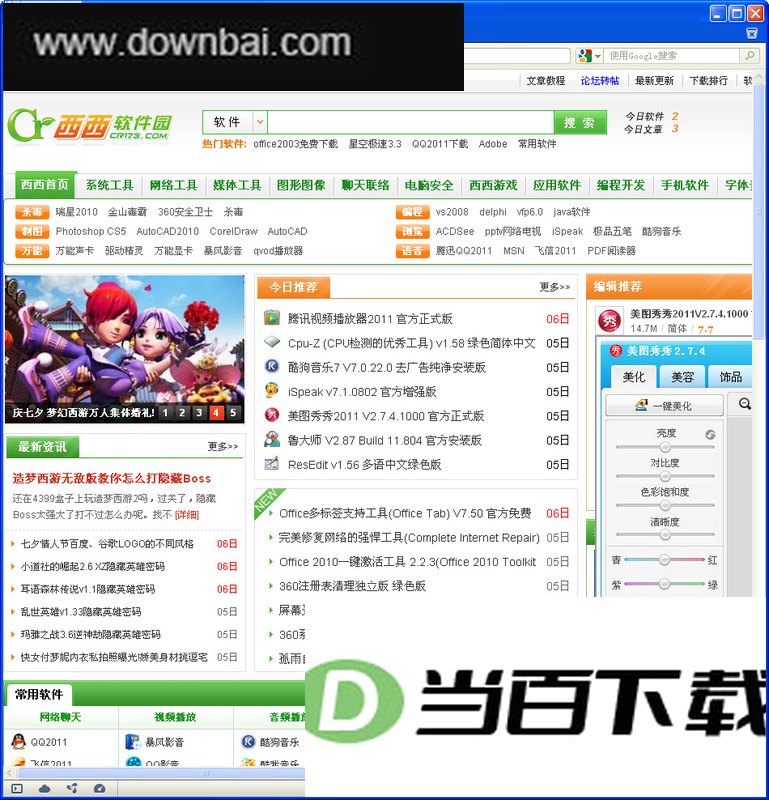Open the 电脑安全 navigation tab

click(x=429, y=185)
